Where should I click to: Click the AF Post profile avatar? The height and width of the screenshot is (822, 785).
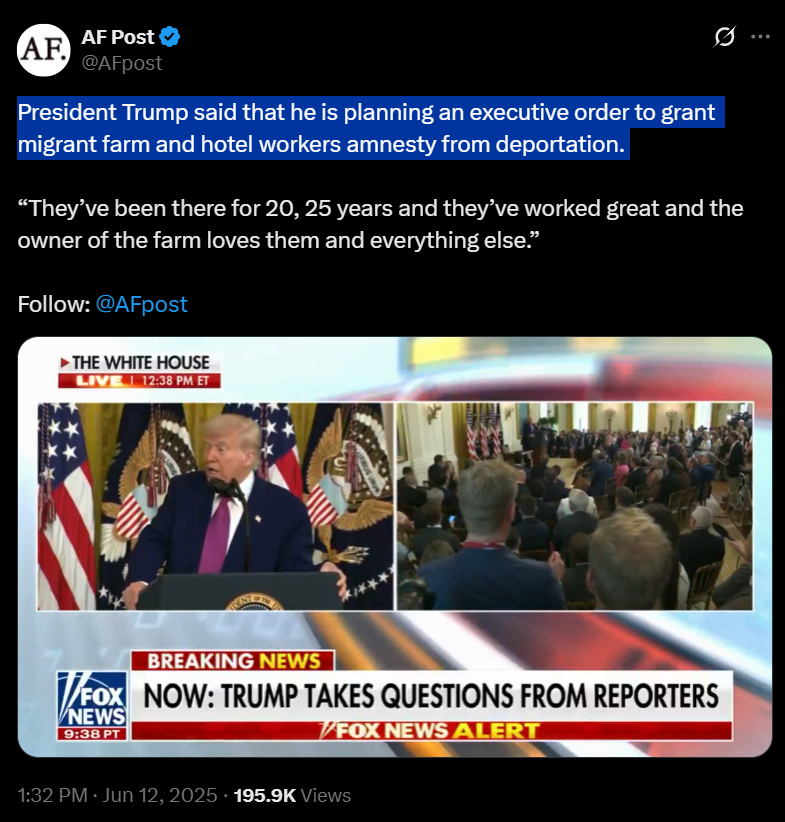[x=43, y=50]
